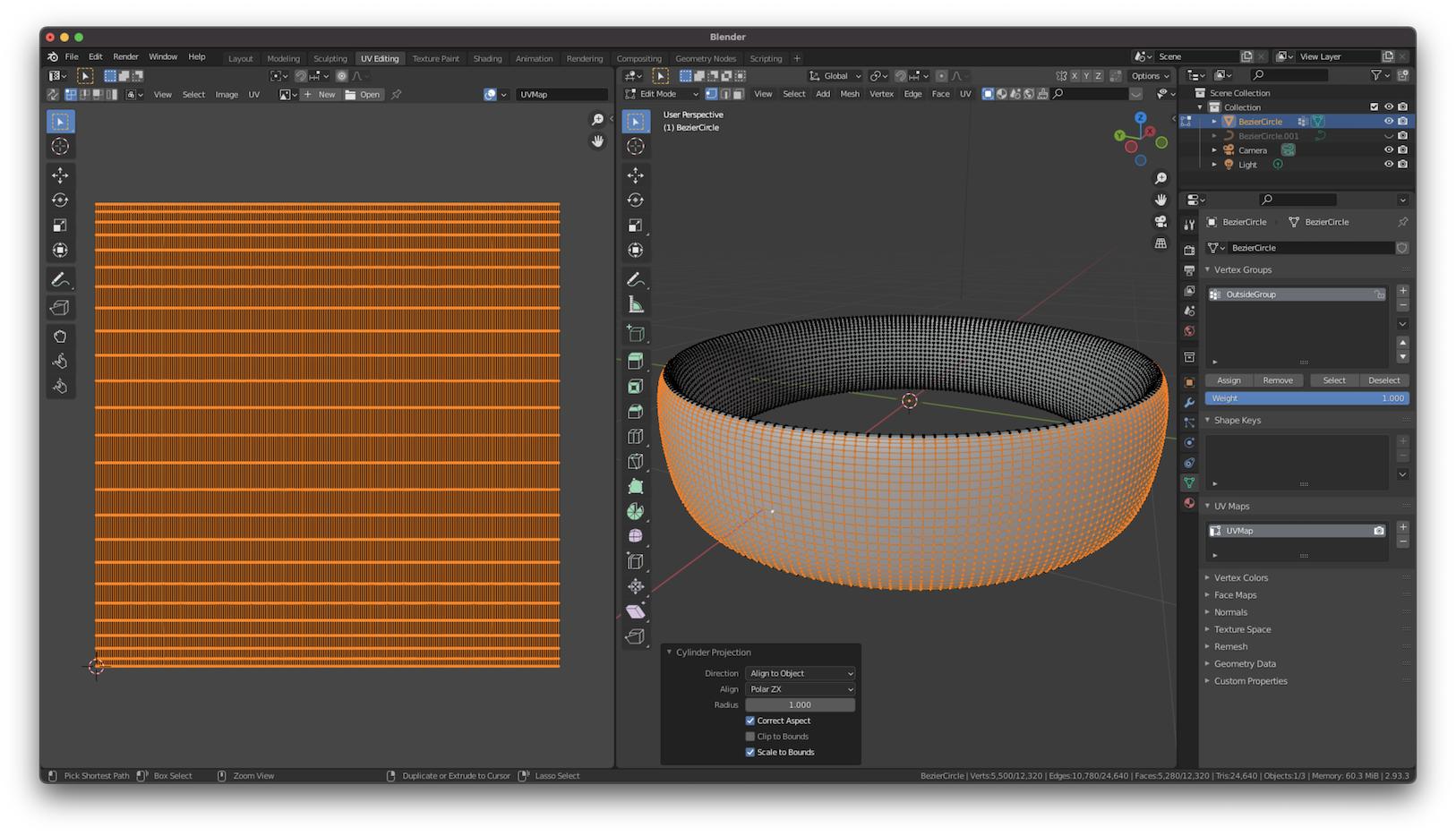This screenshot has width=1456, height=836.
Task: Toggle Clip to Bounds checkbox
Action: tap(750, 737)
